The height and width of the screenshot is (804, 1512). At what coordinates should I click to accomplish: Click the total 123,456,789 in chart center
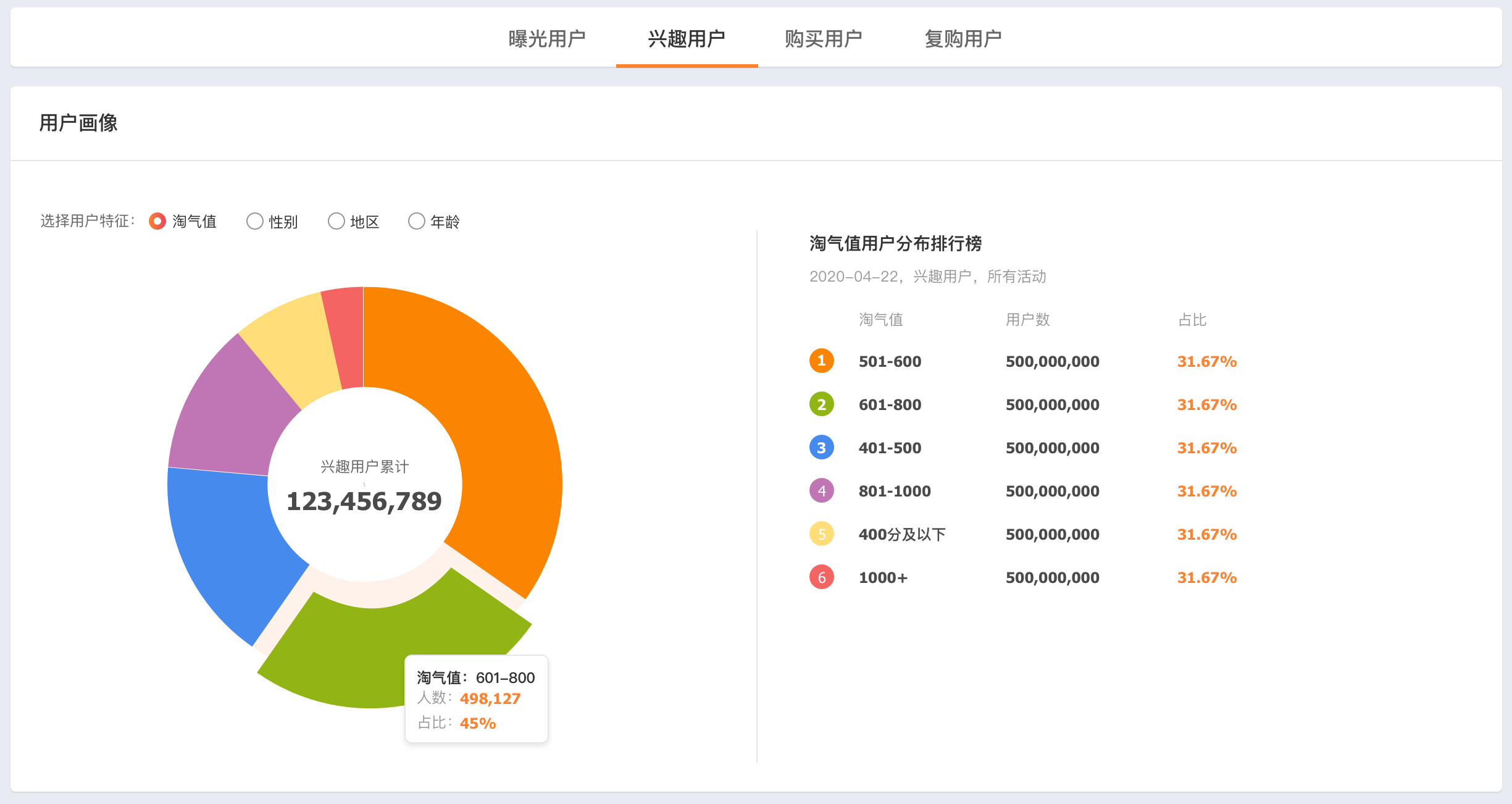tap(364, 501)
